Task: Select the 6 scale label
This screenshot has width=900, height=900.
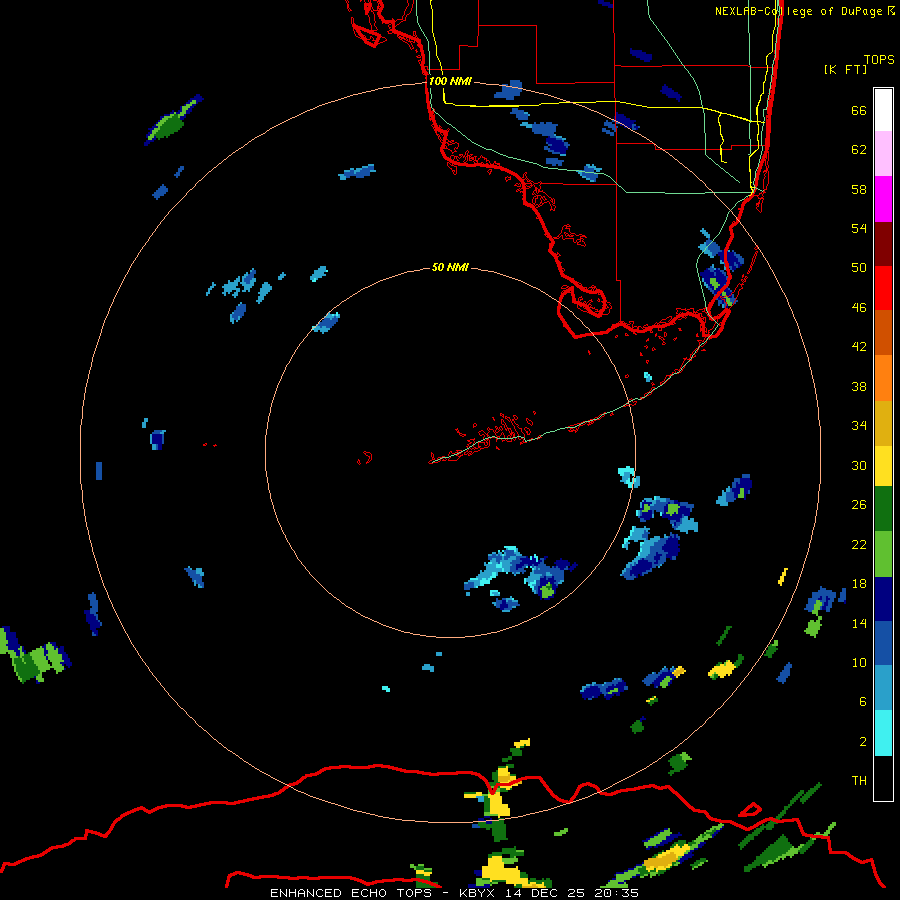Action: click(x=863, y=702)
